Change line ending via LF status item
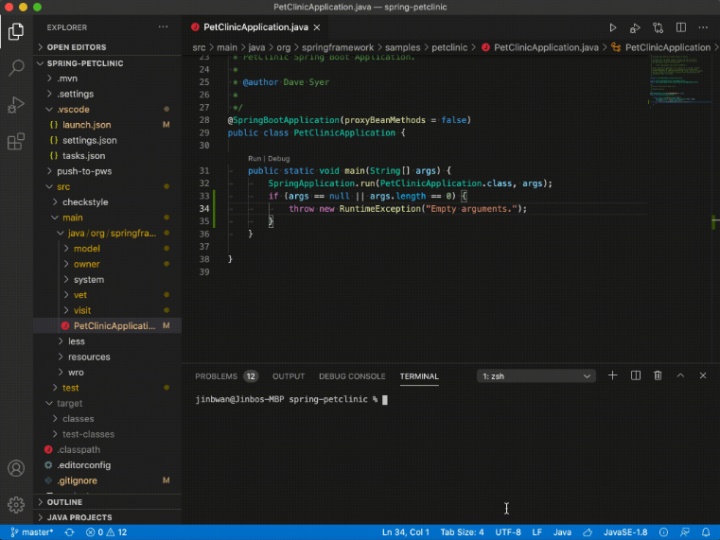Screen dimensions: 720x540 pos(537,532)
